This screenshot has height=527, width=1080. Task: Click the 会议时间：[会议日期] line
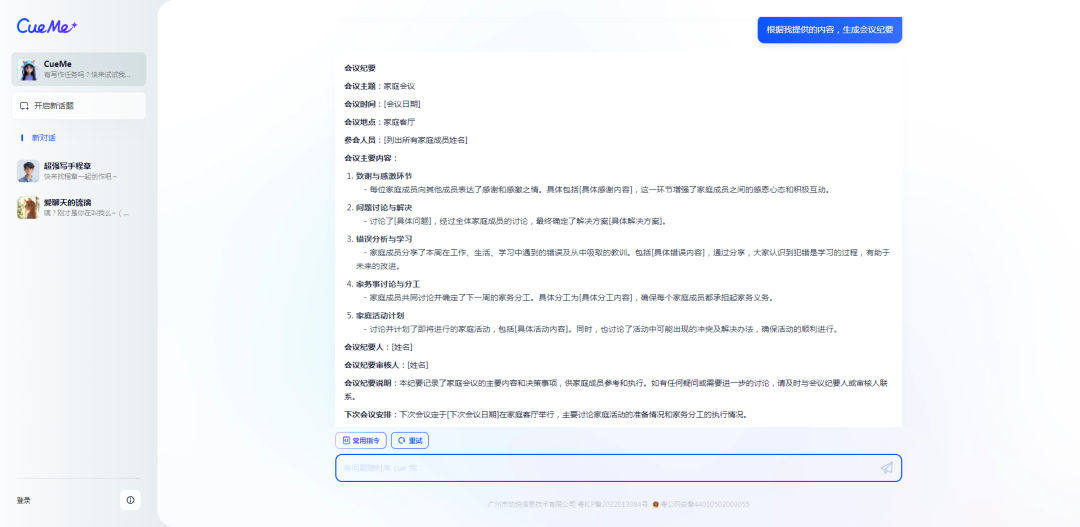pyautogui.click(x=382, y=104)
